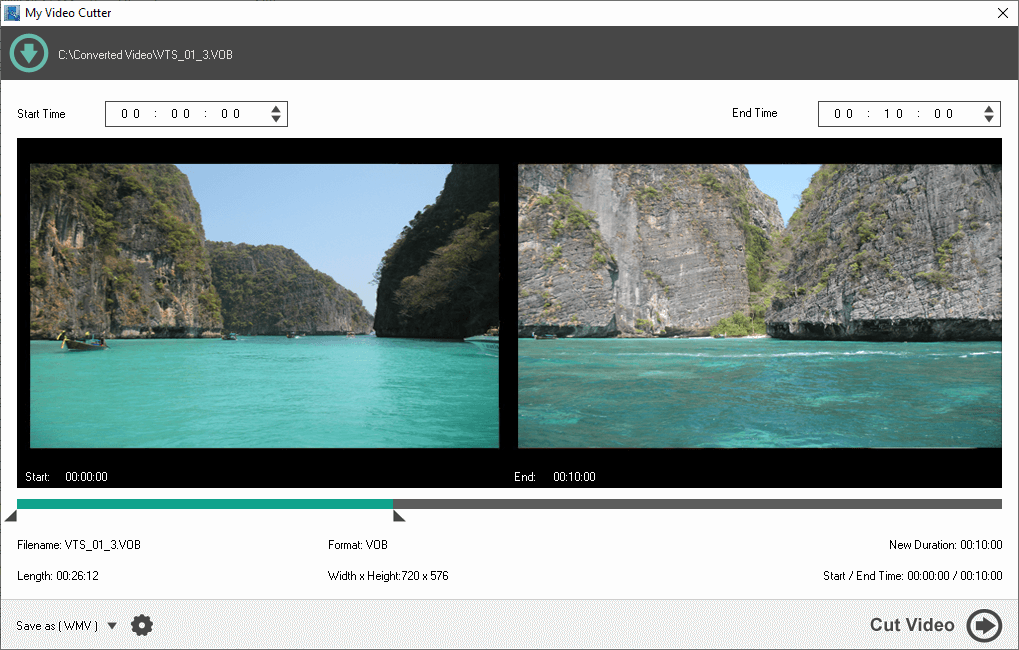Click the start triangle marker under the timeline
This screenshot has width=1019, height=650.
[11, 517]
